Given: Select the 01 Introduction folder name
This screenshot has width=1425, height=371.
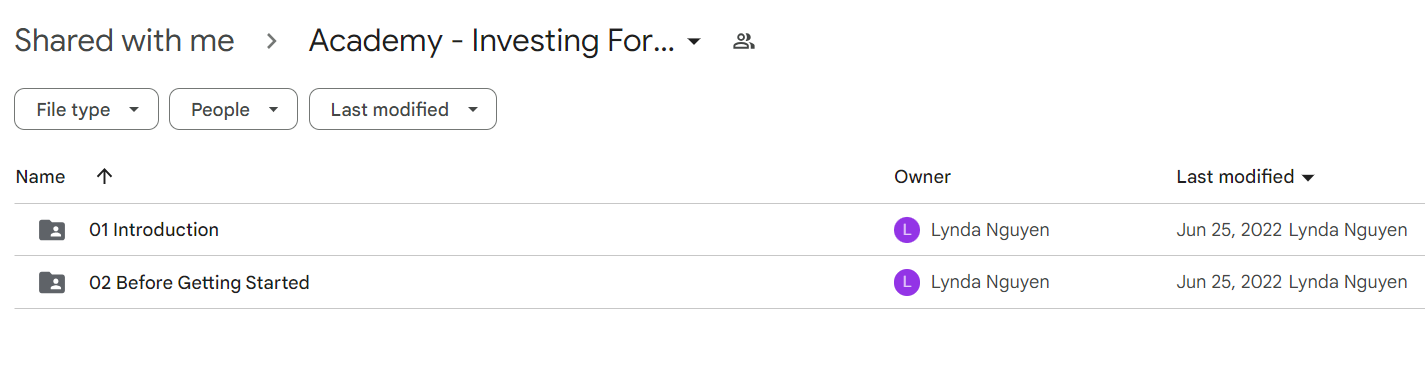Looking at the screenshot, I should tap(154, 230).
